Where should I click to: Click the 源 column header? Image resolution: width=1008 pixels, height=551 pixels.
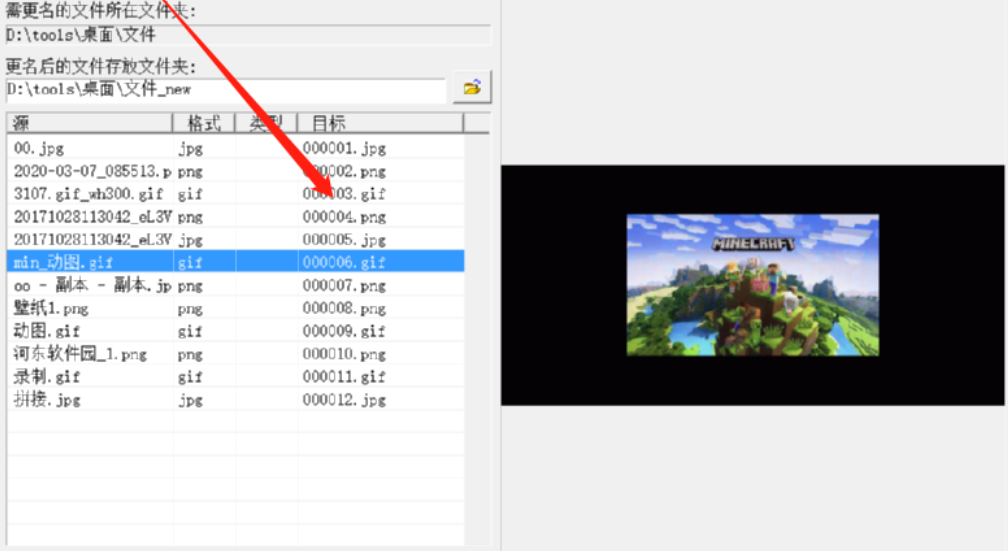point(89,123)
